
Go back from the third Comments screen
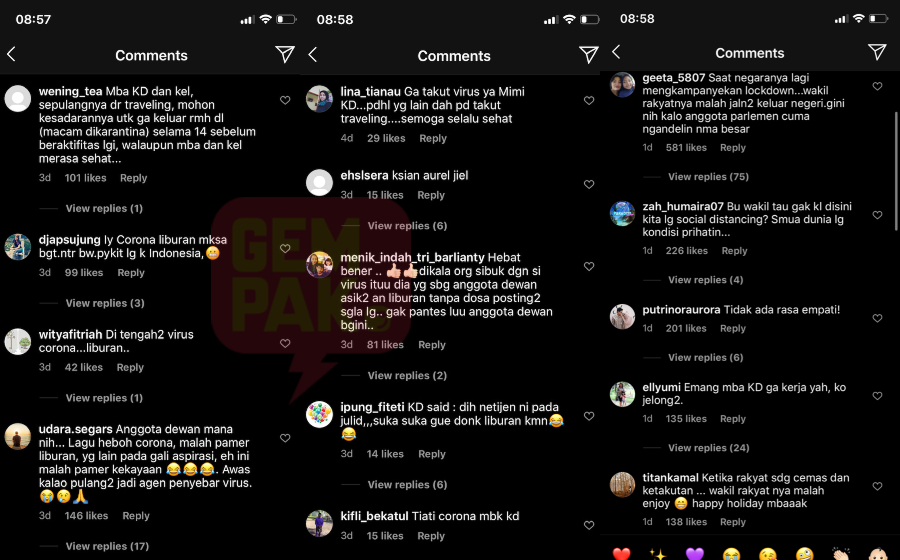(x=616, y=52)
